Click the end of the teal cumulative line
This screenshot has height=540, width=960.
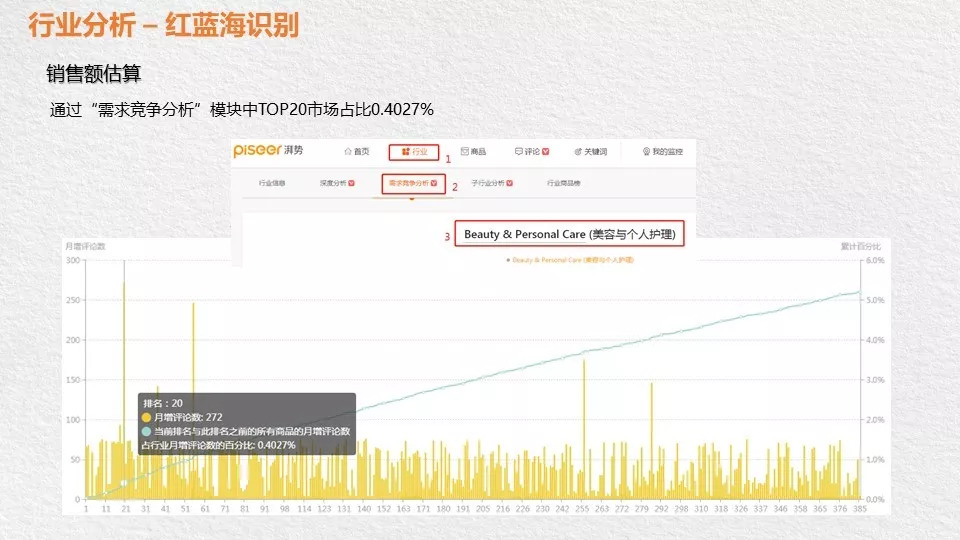click(x=859, y=293)
